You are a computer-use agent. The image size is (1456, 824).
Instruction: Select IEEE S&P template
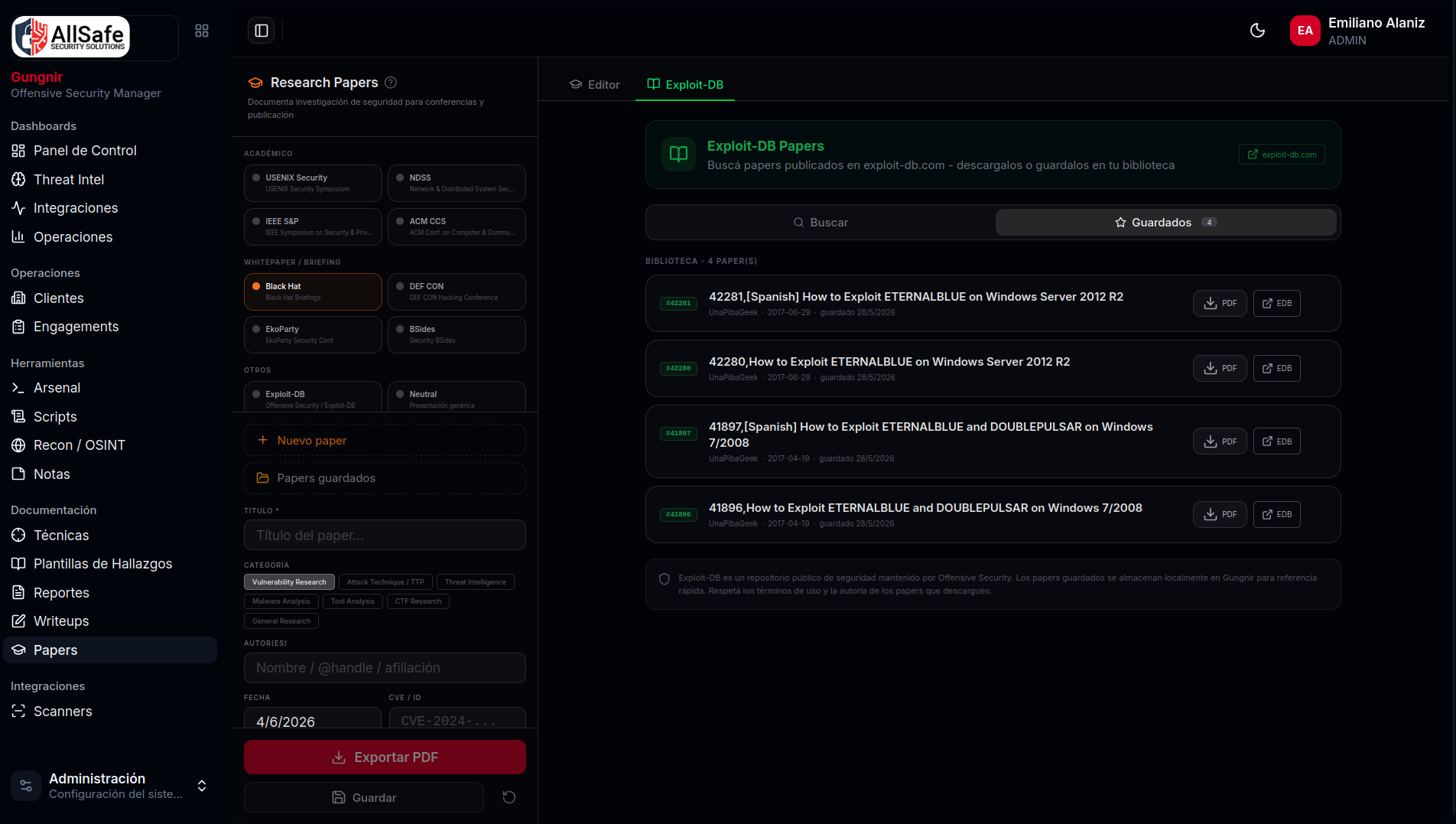(313, 227)
